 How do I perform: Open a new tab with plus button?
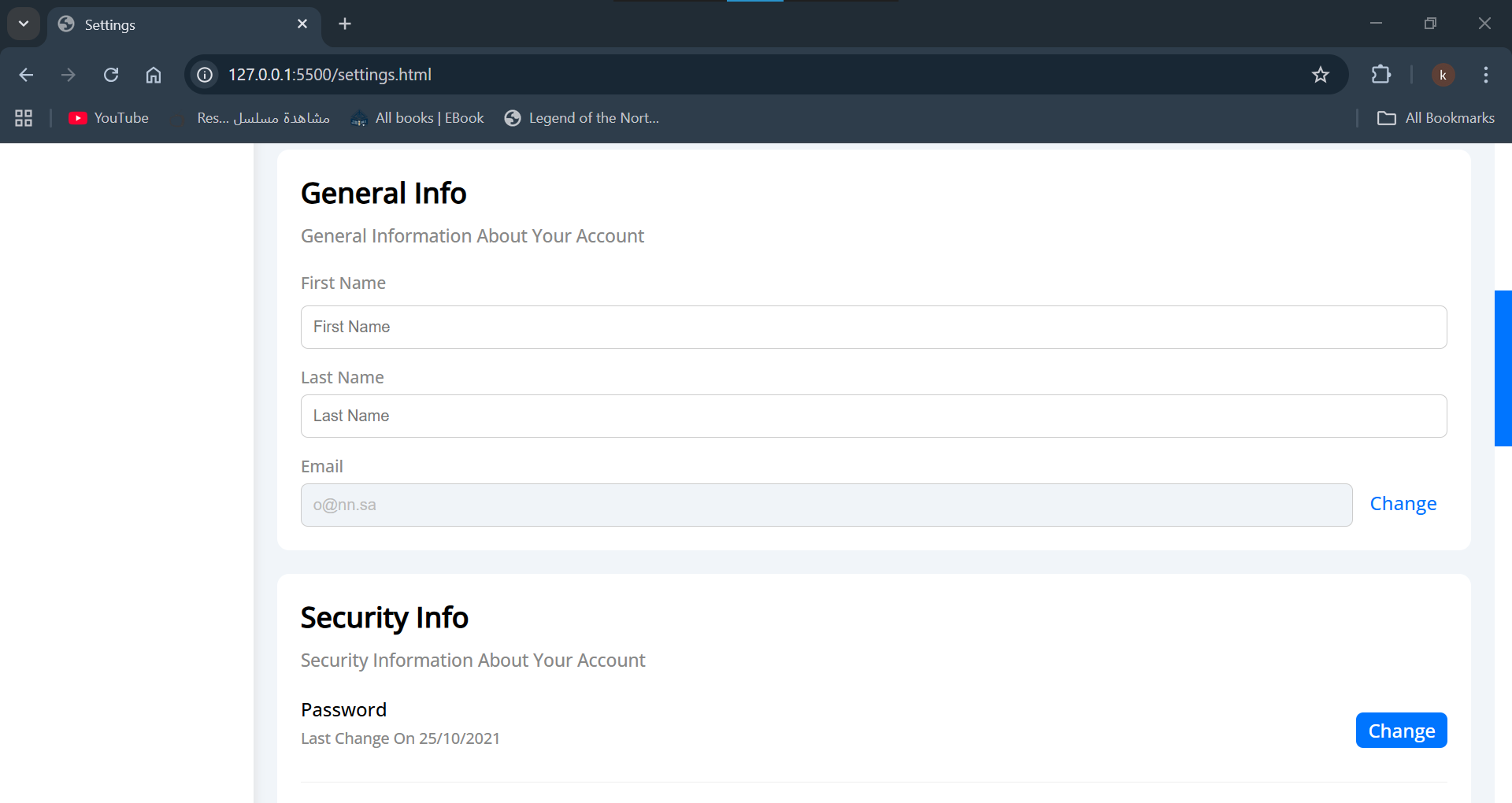coord(345,24)
